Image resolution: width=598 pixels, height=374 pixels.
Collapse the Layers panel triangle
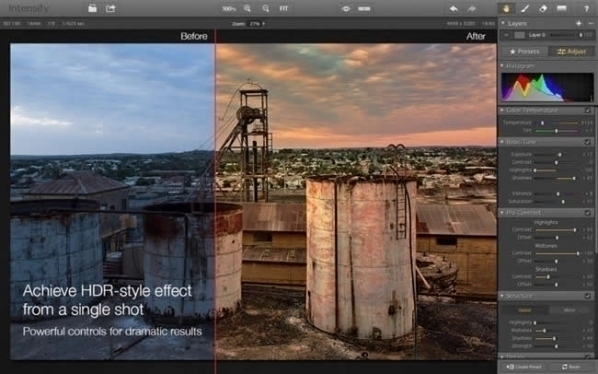pos(503,23)
